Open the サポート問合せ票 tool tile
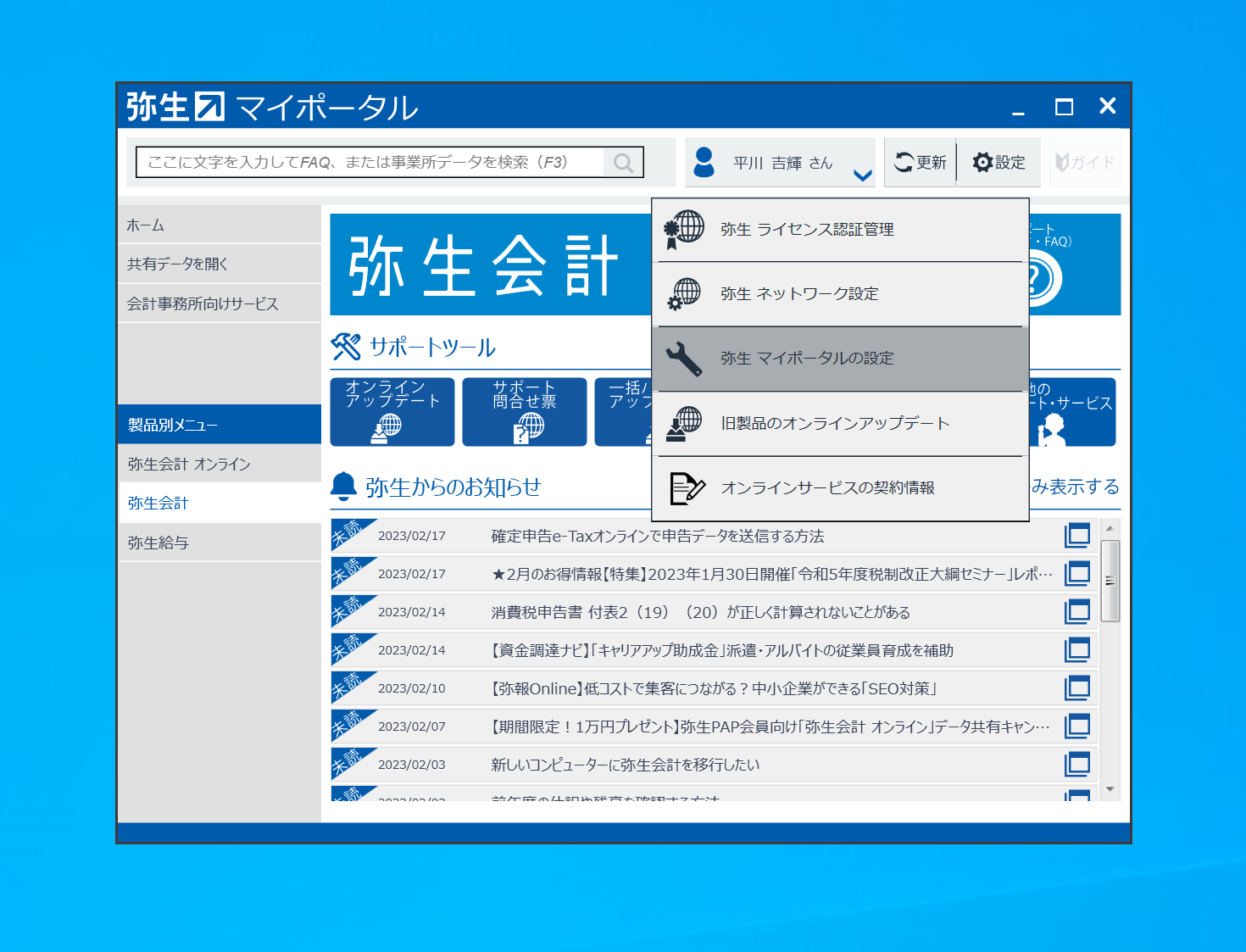The image size is (1246, 952). pyautogui.click(x=525, y=412)
